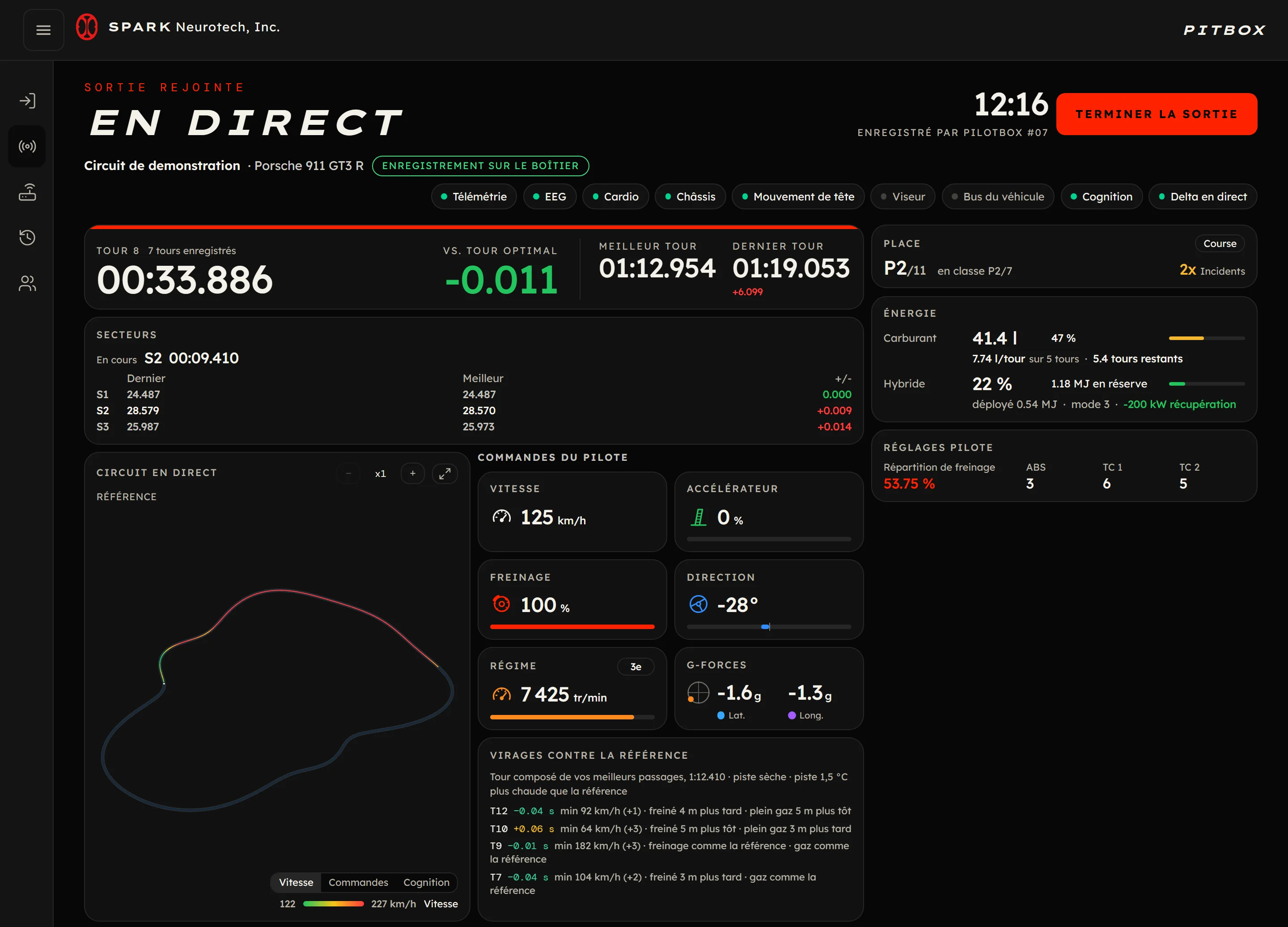Switch map overlay to Cognition tab

tap(427, 882)
